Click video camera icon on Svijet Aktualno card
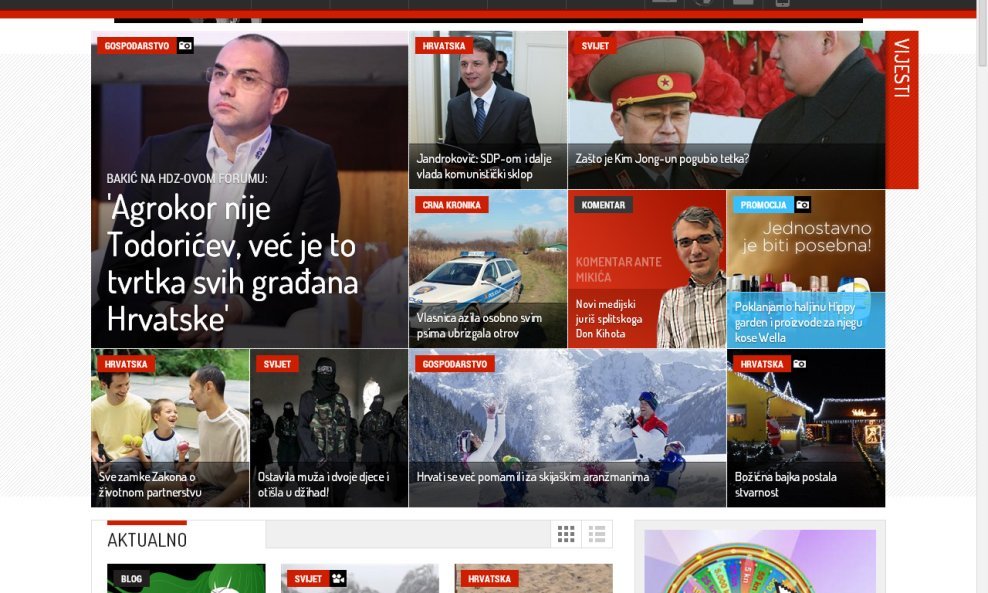 coord(338,579)
